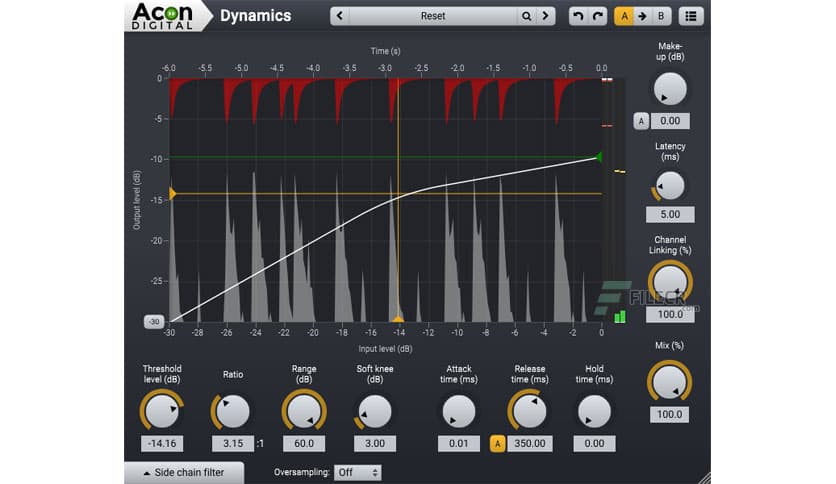The height and width of the screenshot is (484, 836).
Task: Click the Channel Linking knob
Action: click(670, 282)
